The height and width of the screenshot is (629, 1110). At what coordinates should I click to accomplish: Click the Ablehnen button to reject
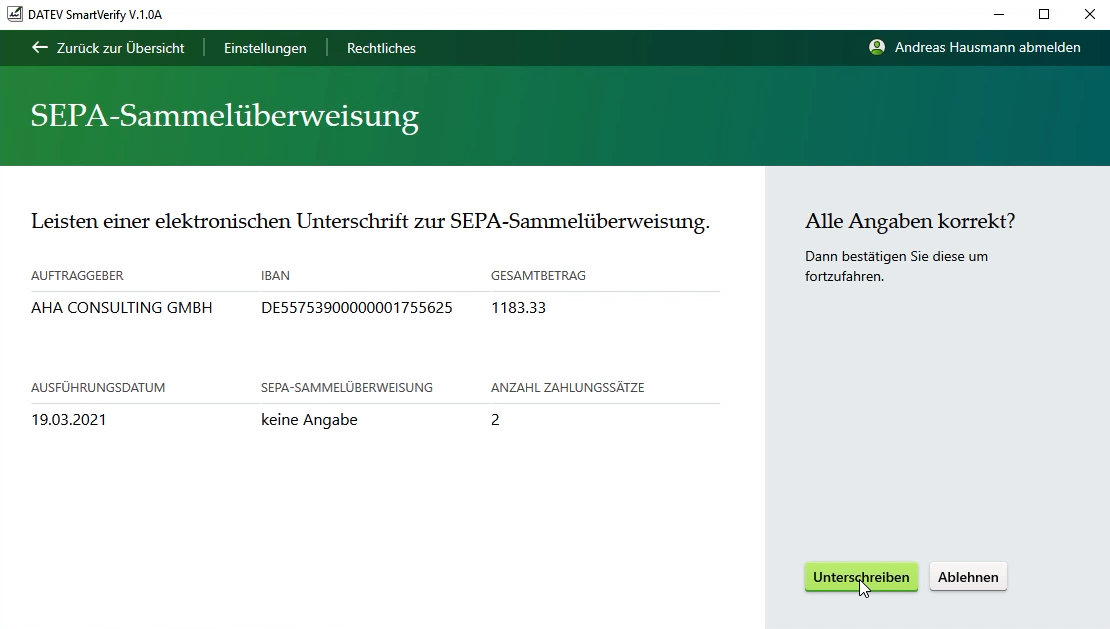tap(967, 576)
